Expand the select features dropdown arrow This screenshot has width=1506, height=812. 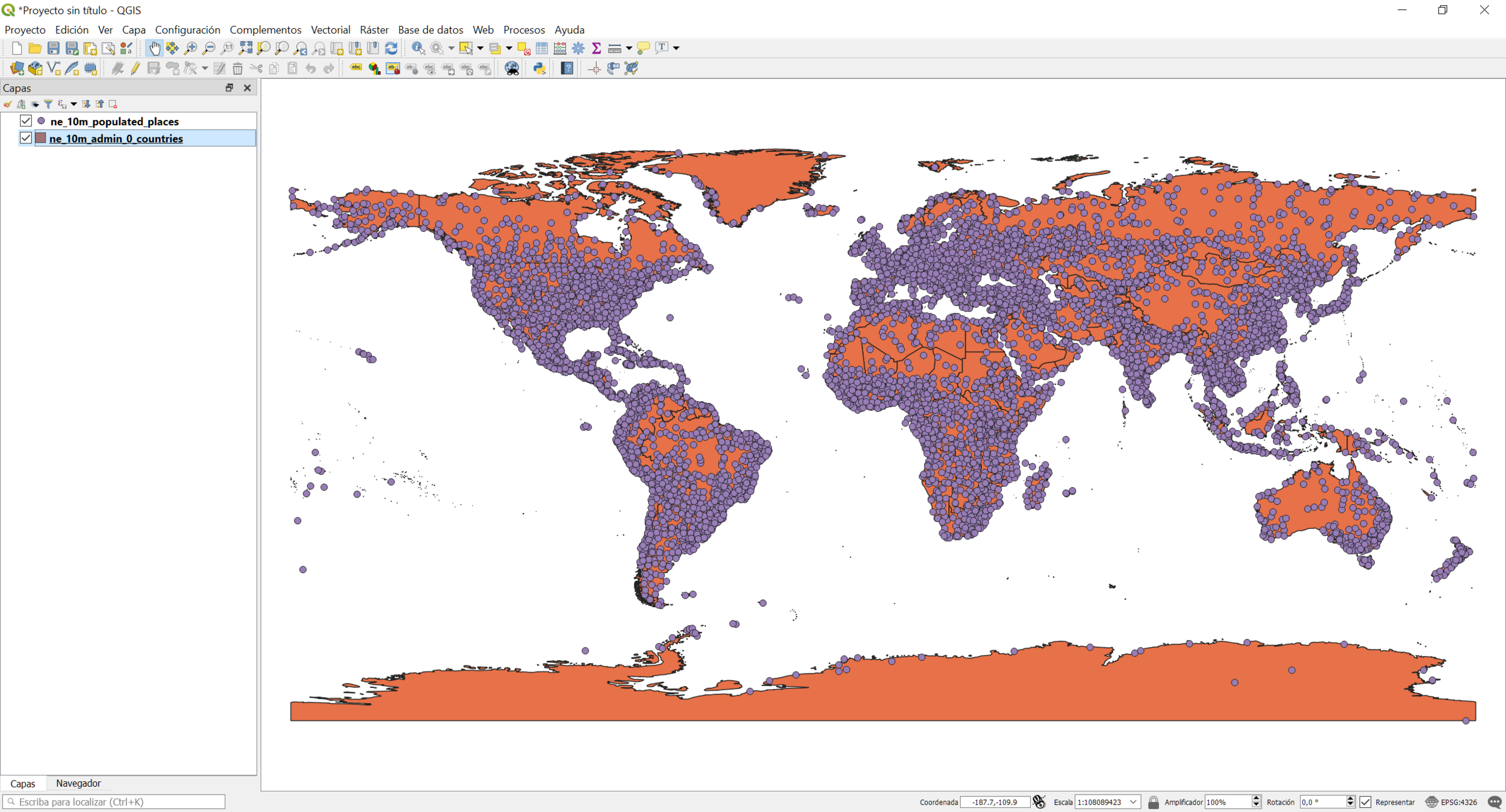(x=480, y=48)
